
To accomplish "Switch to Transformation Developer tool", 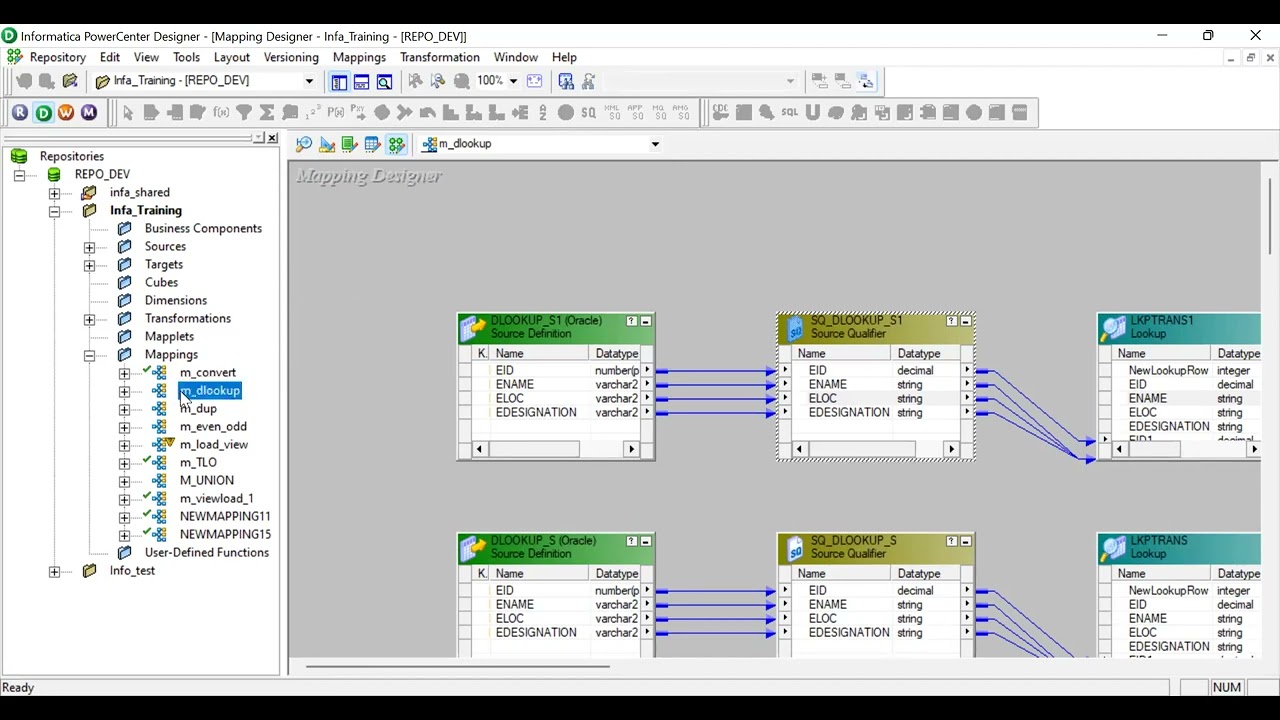I will (350, 144).
